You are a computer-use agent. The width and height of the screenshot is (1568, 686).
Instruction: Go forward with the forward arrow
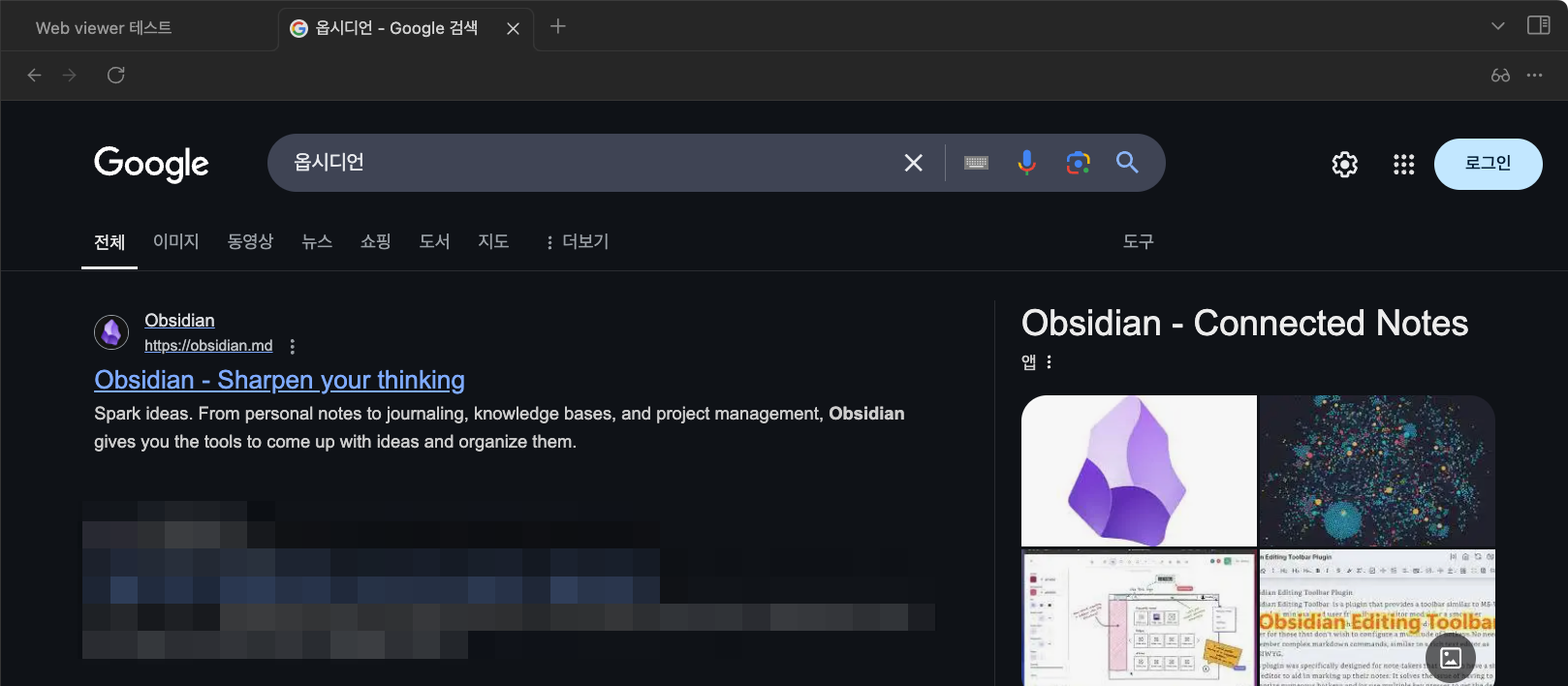pyautogui.click(x=70, y=75)
